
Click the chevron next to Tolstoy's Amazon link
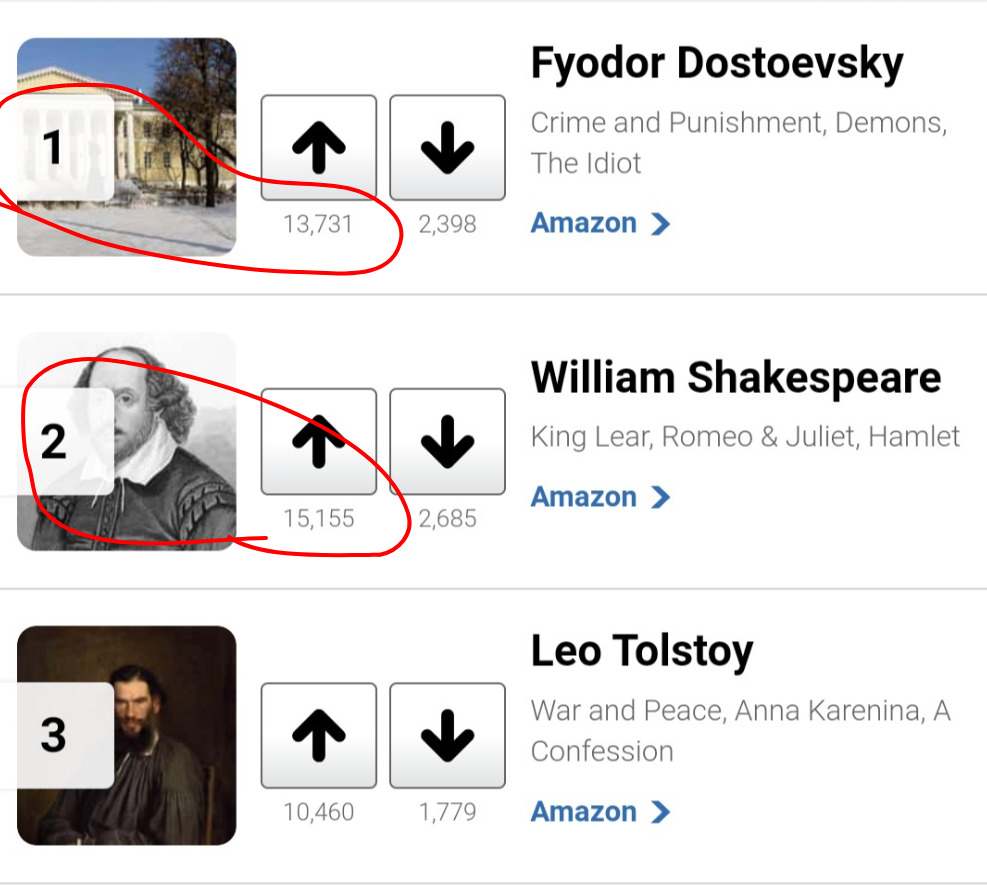[x=660, y=811]
